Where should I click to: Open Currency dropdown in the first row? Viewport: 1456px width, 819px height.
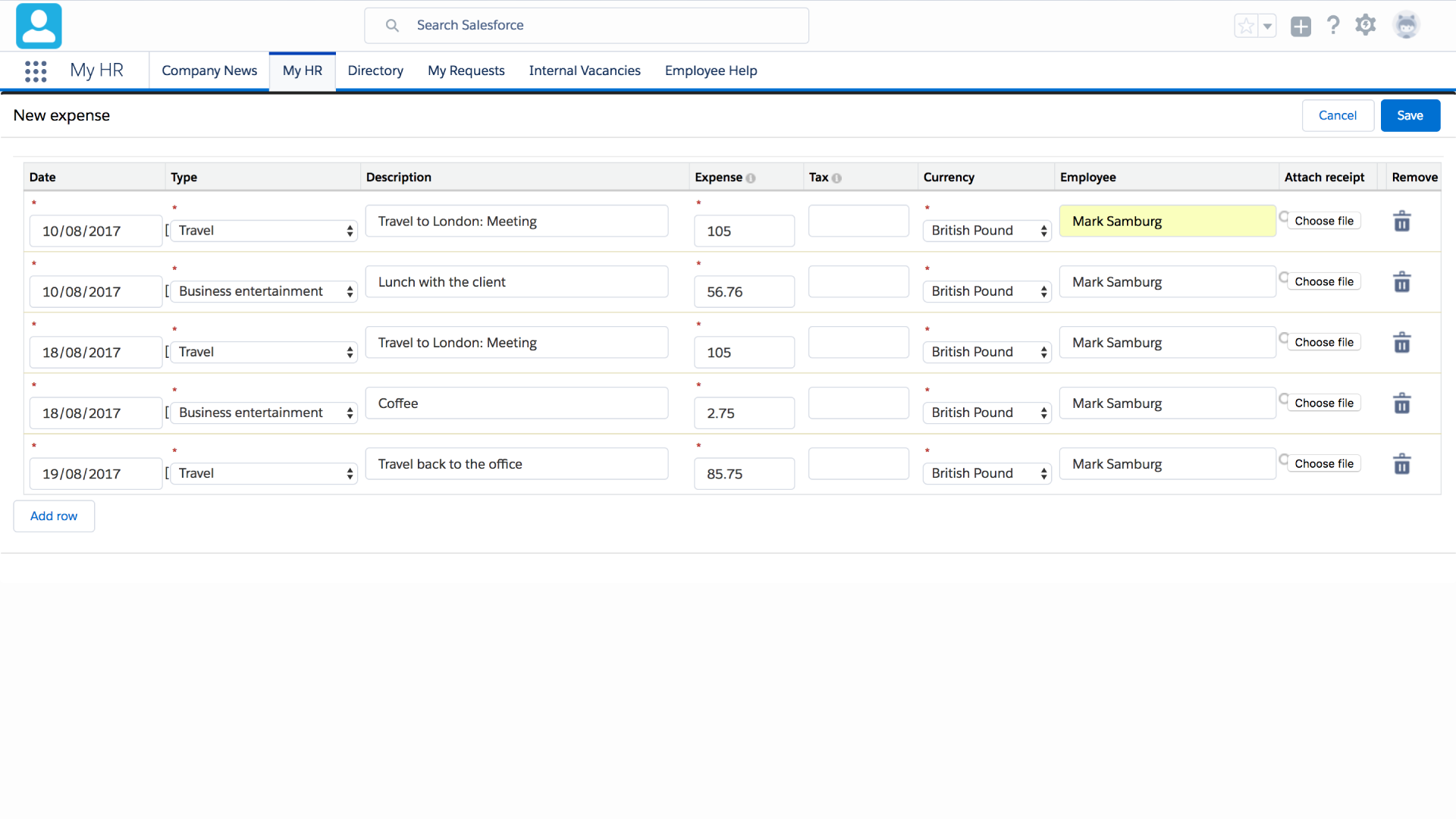(987, 231)
